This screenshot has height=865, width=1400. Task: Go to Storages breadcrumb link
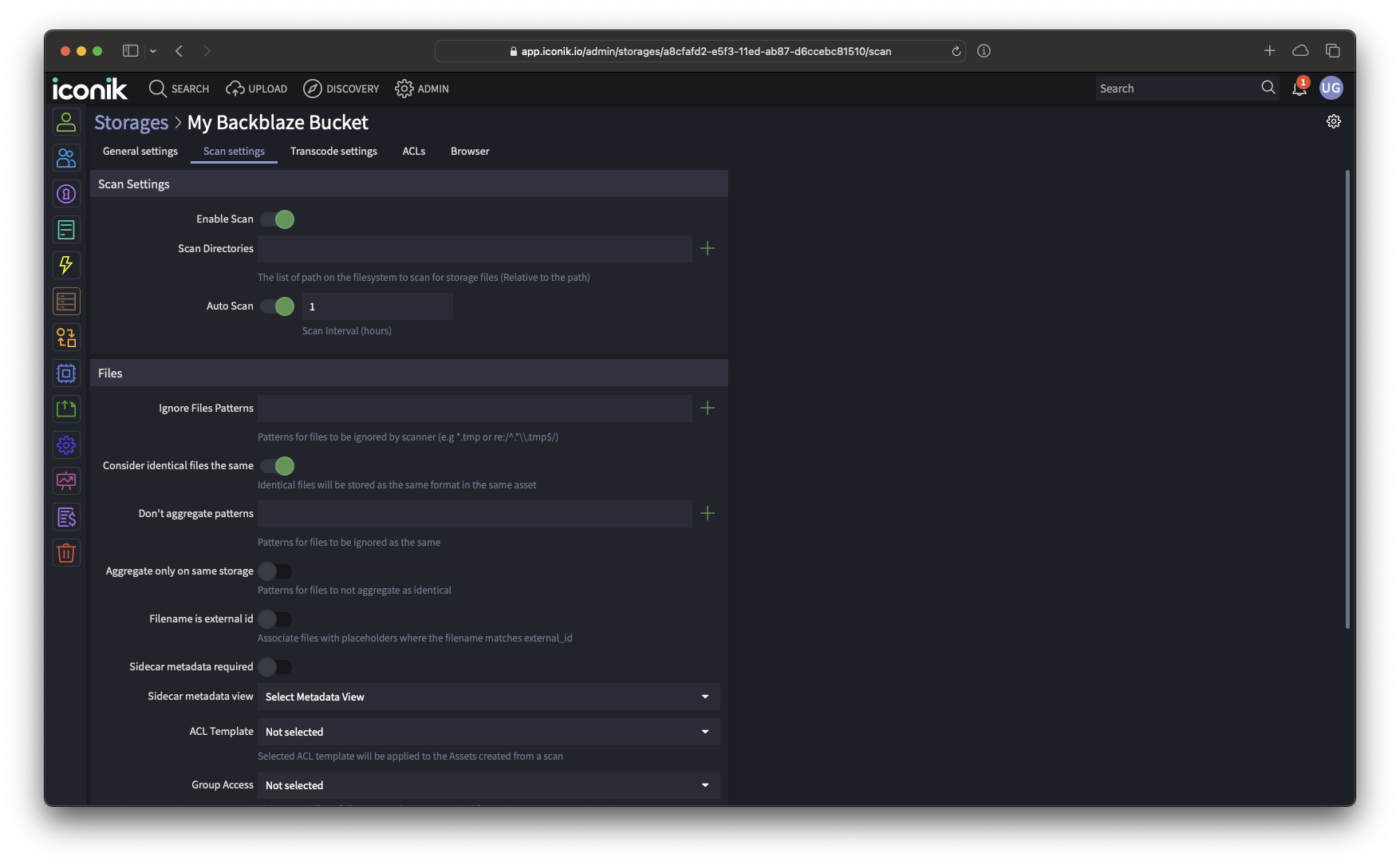pos(131,122)
